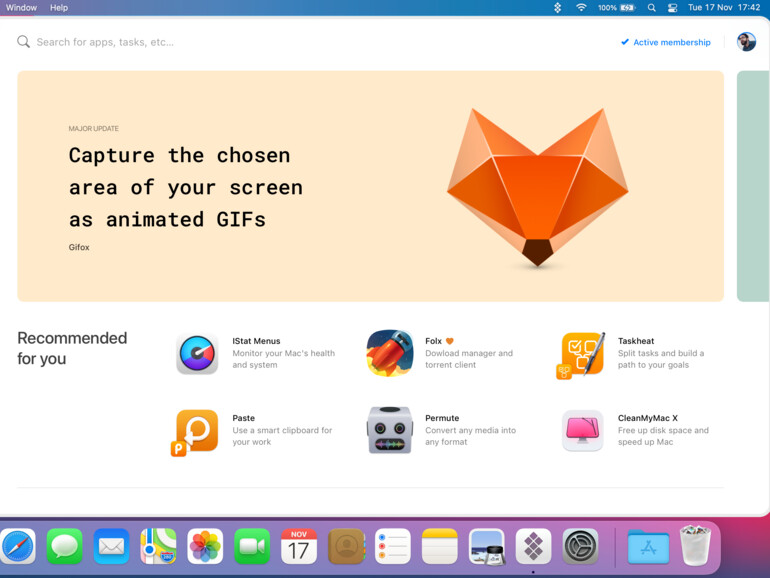Open Messages from the Dock

pos(64,546)
